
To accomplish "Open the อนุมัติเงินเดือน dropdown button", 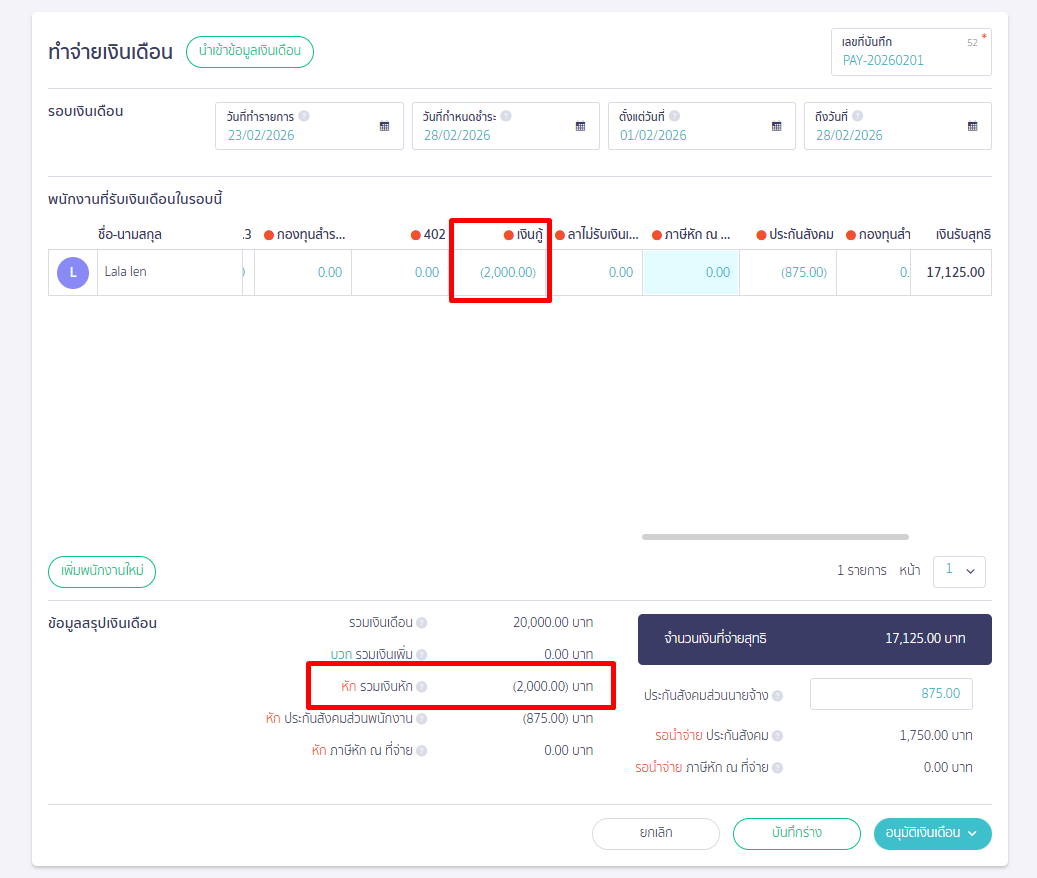I will (x=932, y=833).
